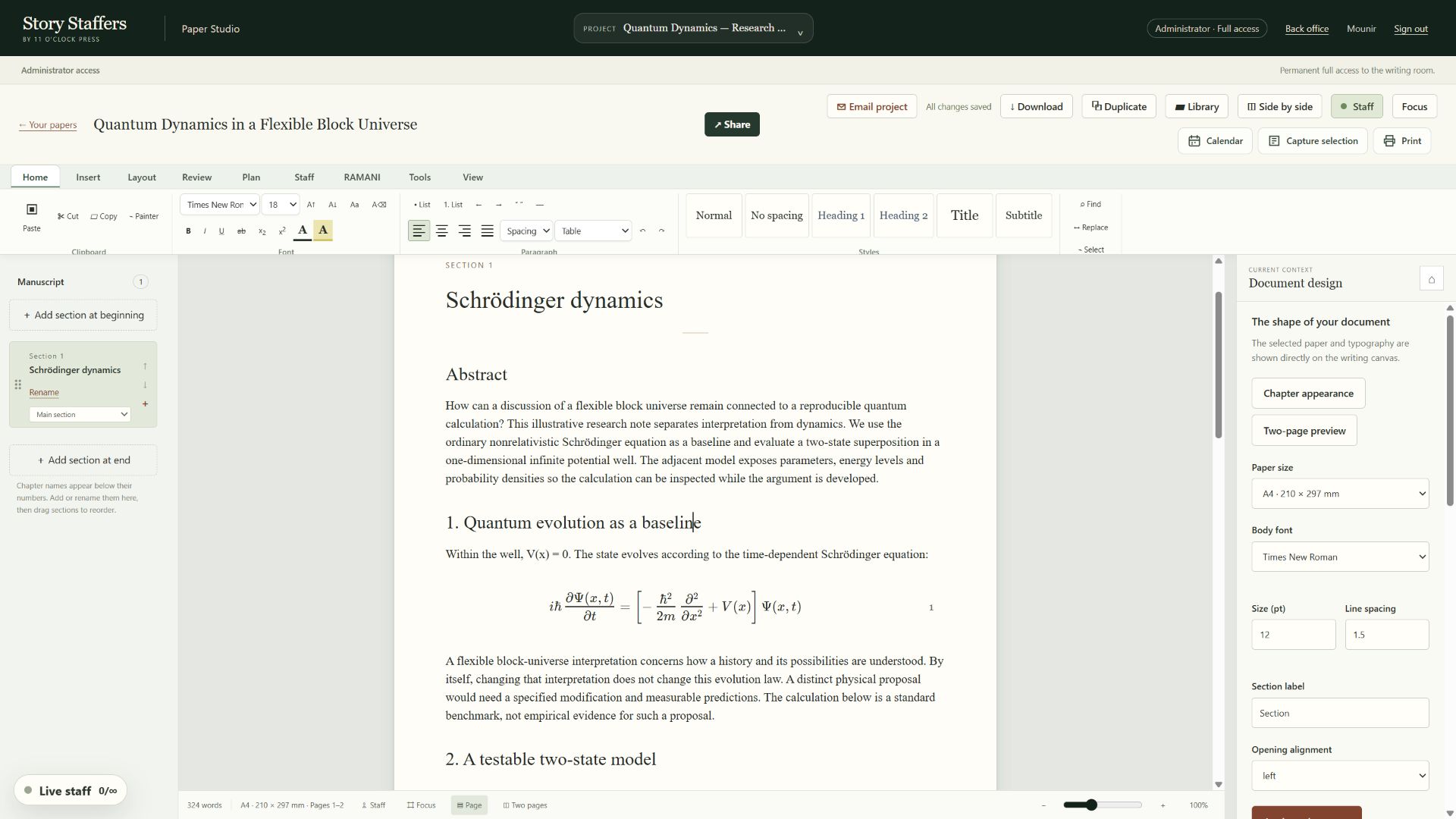The width and height of the screenshot is (1456, 819).
Task: Open the Paper size A4 dropdown
Action: point(1340,494)
